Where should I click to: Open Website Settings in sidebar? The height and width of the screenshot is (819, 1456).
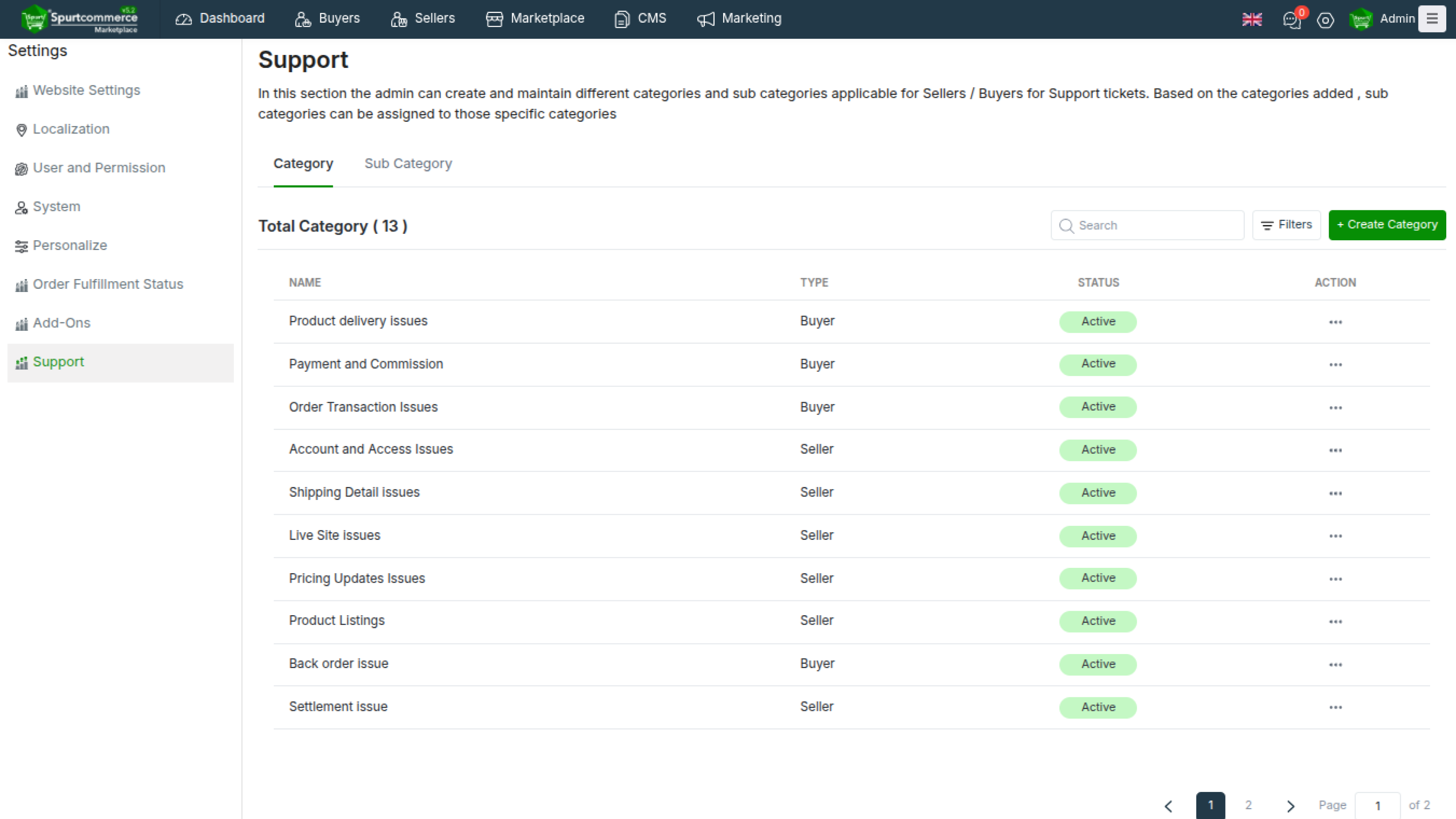tap(87, 91)
